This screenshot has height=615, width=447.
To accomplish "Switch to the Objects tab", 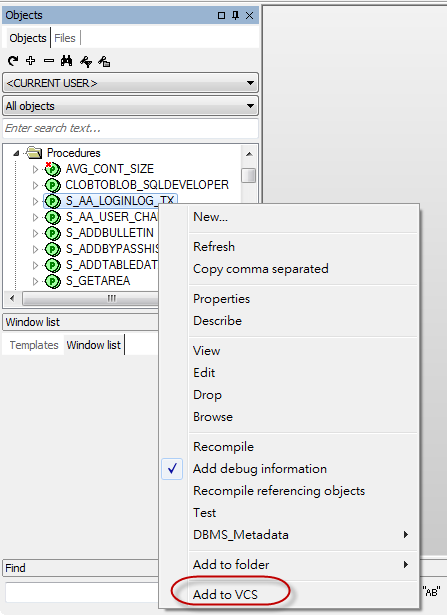I will (x=27, y=38).
